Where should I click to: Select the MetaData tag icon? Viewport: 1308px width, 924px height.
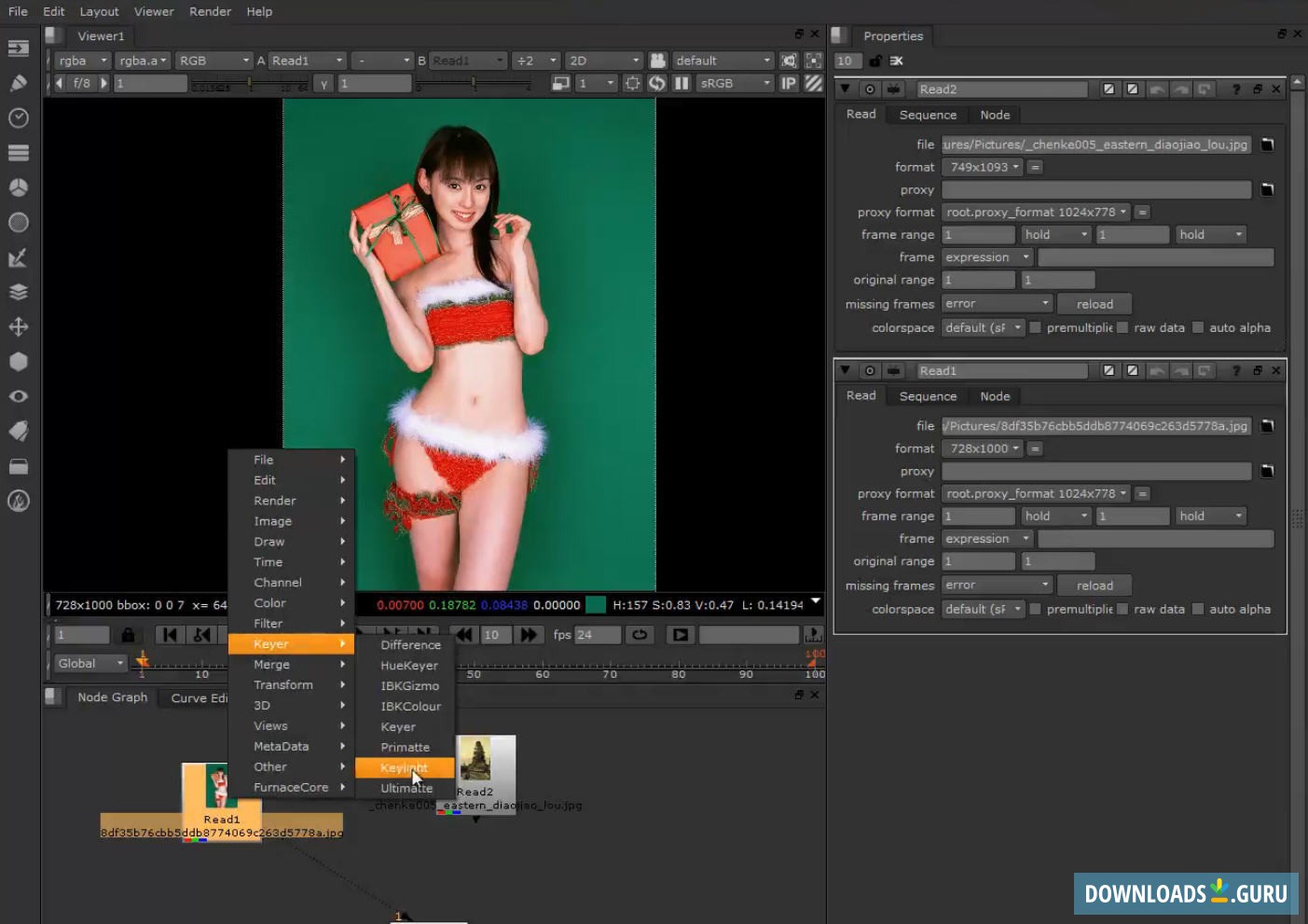[x=19, y=431]
